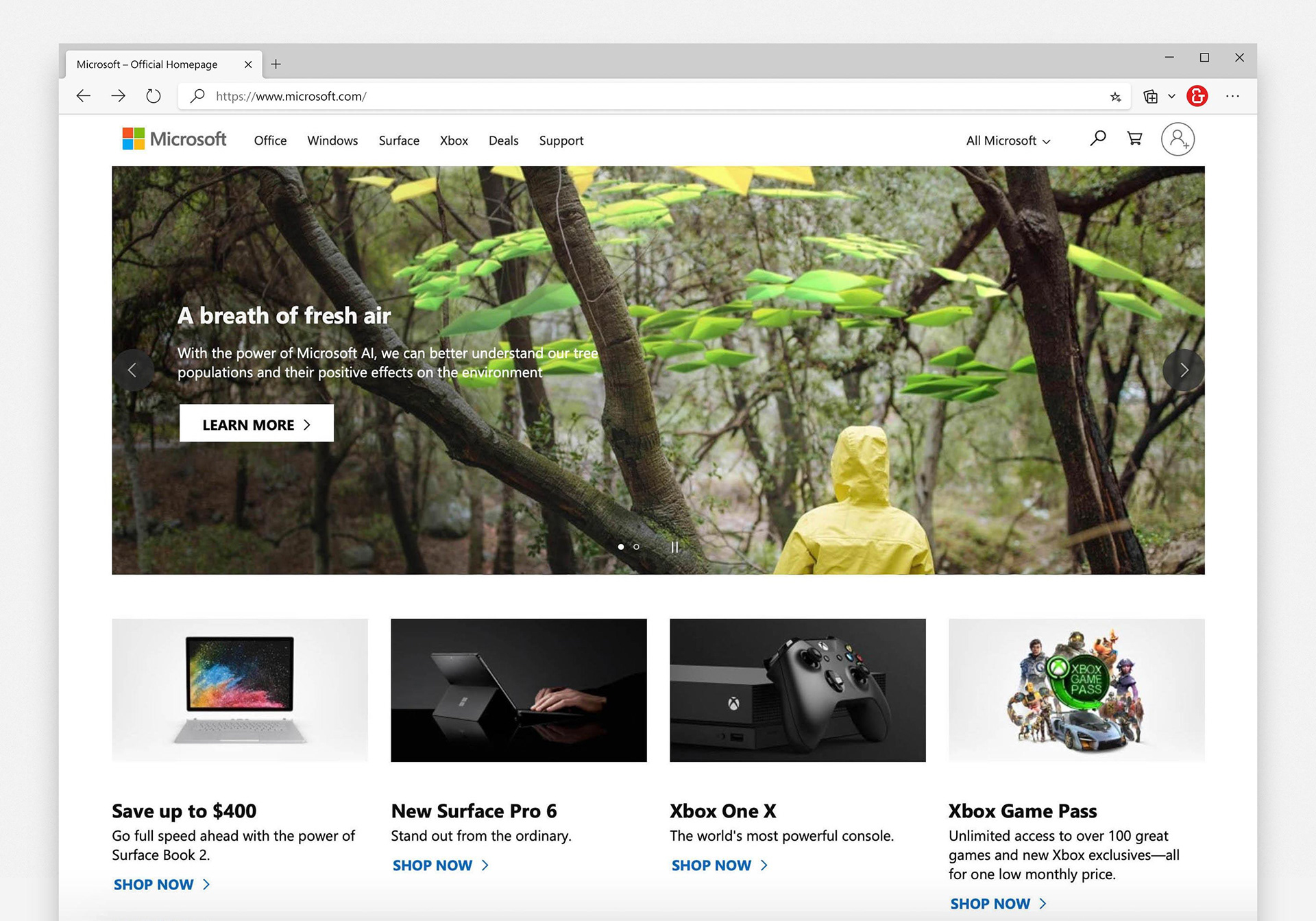
Task: Go forward using the browser forward arrow
Action: pos(119,96)
